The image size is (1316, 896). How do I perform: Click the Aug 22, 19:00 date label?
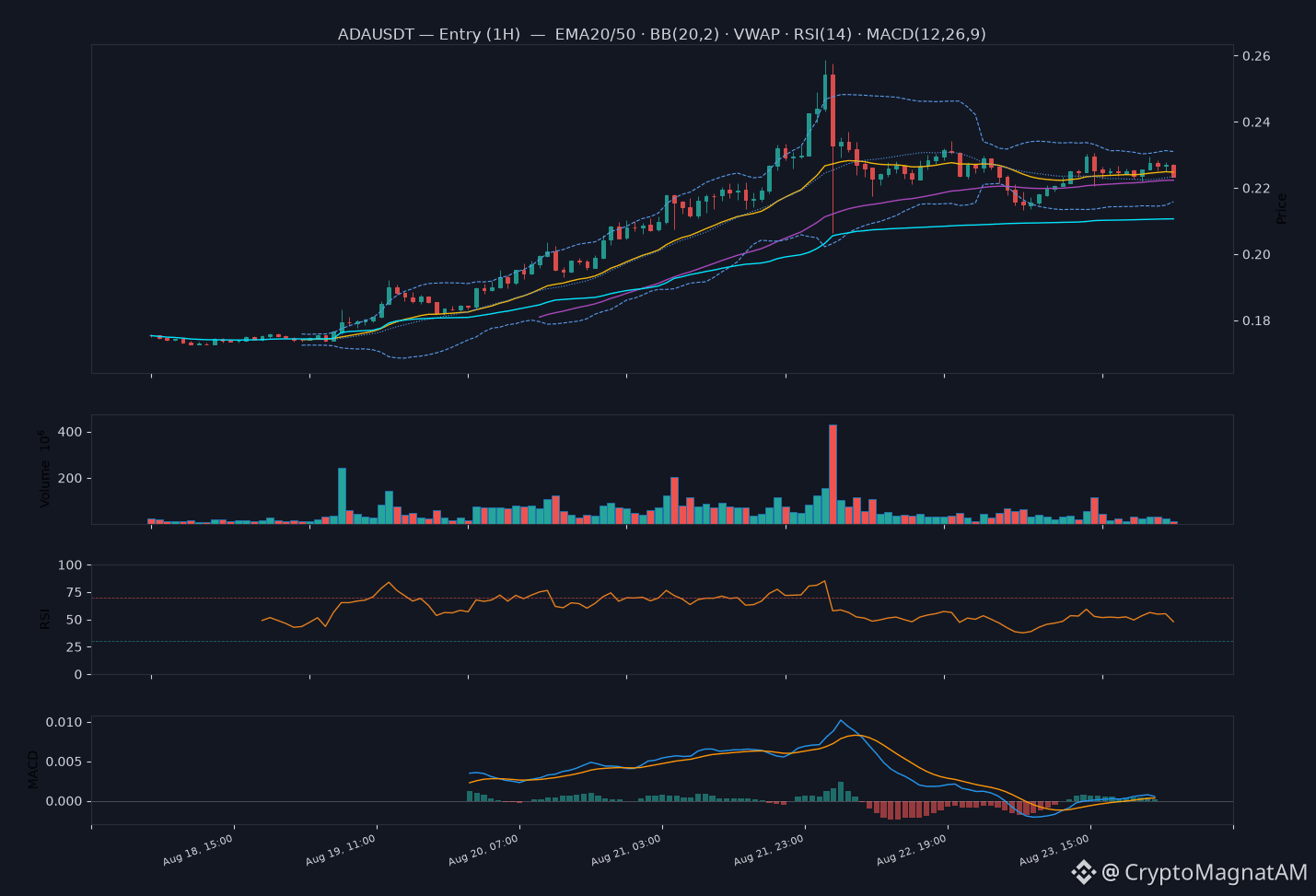[912, 850]
